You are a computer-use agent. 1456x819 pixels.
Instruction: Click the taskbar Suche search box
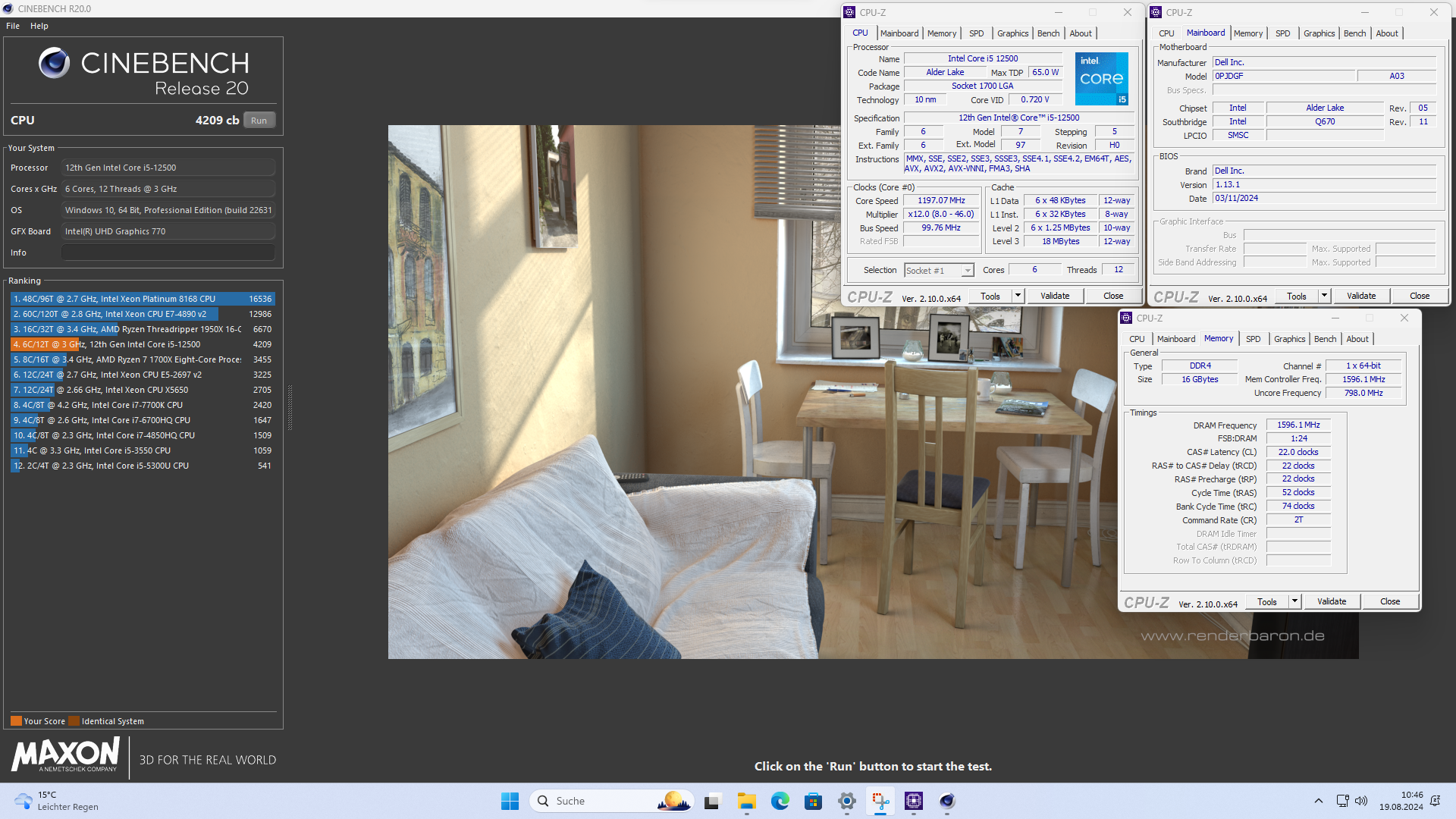(613, 801)
